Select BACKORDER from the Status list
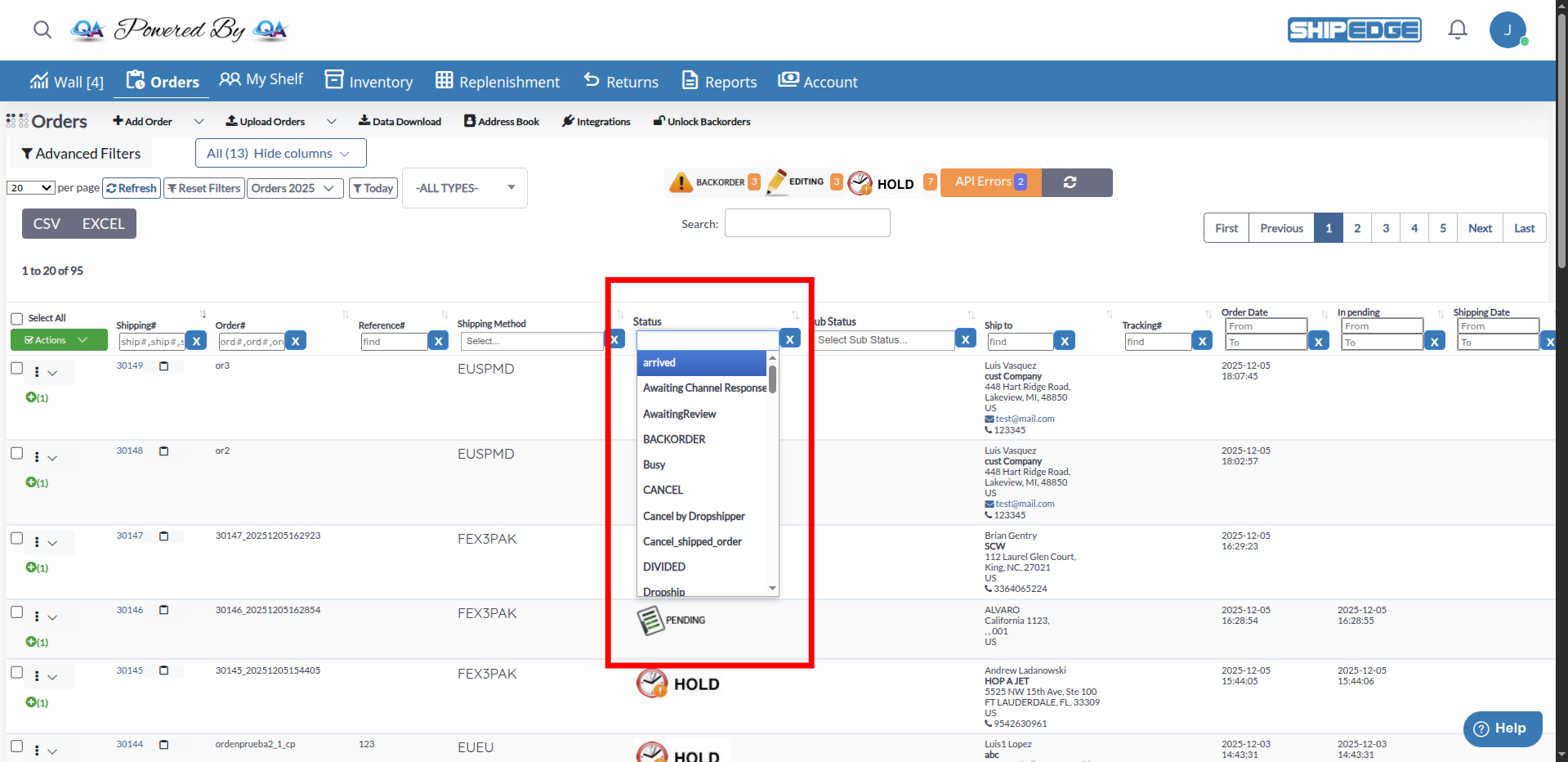This screenshot has width=1568, height=762. [674, 439]
